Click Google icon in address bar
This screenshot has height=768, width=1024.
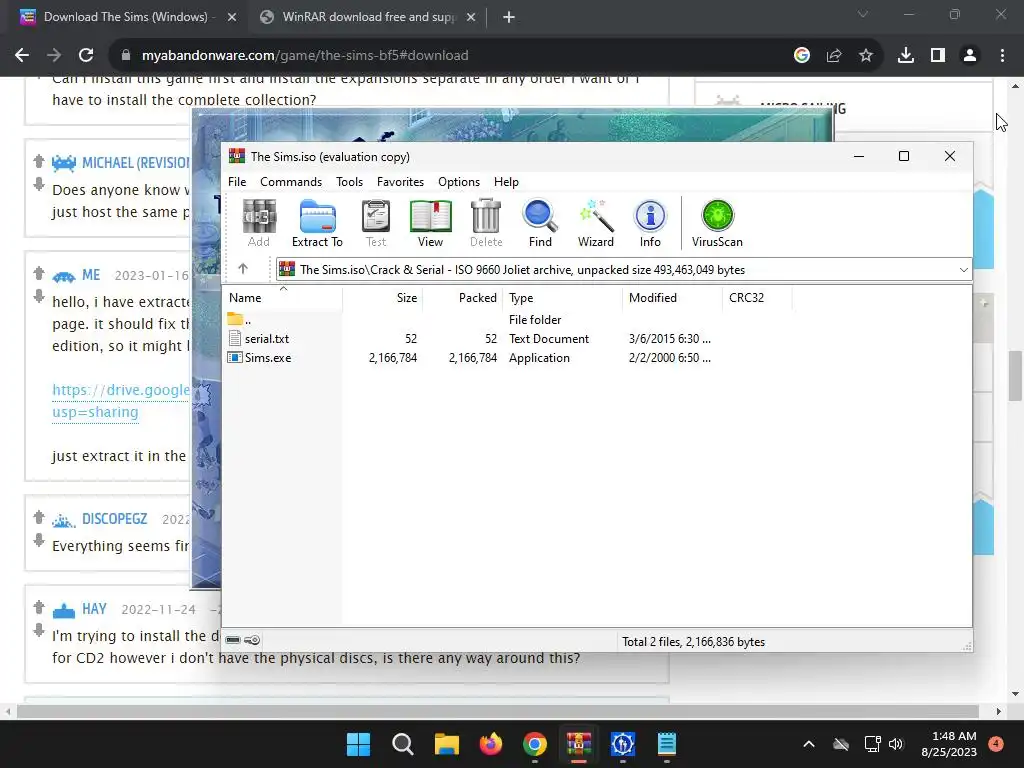point(802,56)
